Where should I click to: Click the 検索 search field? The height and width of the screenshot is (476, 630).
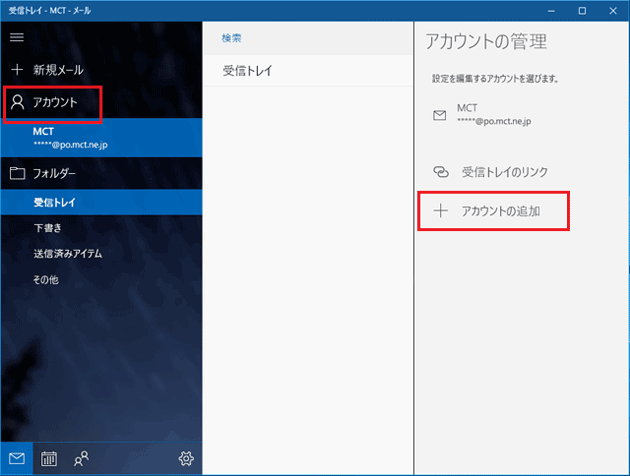point(308,38)
